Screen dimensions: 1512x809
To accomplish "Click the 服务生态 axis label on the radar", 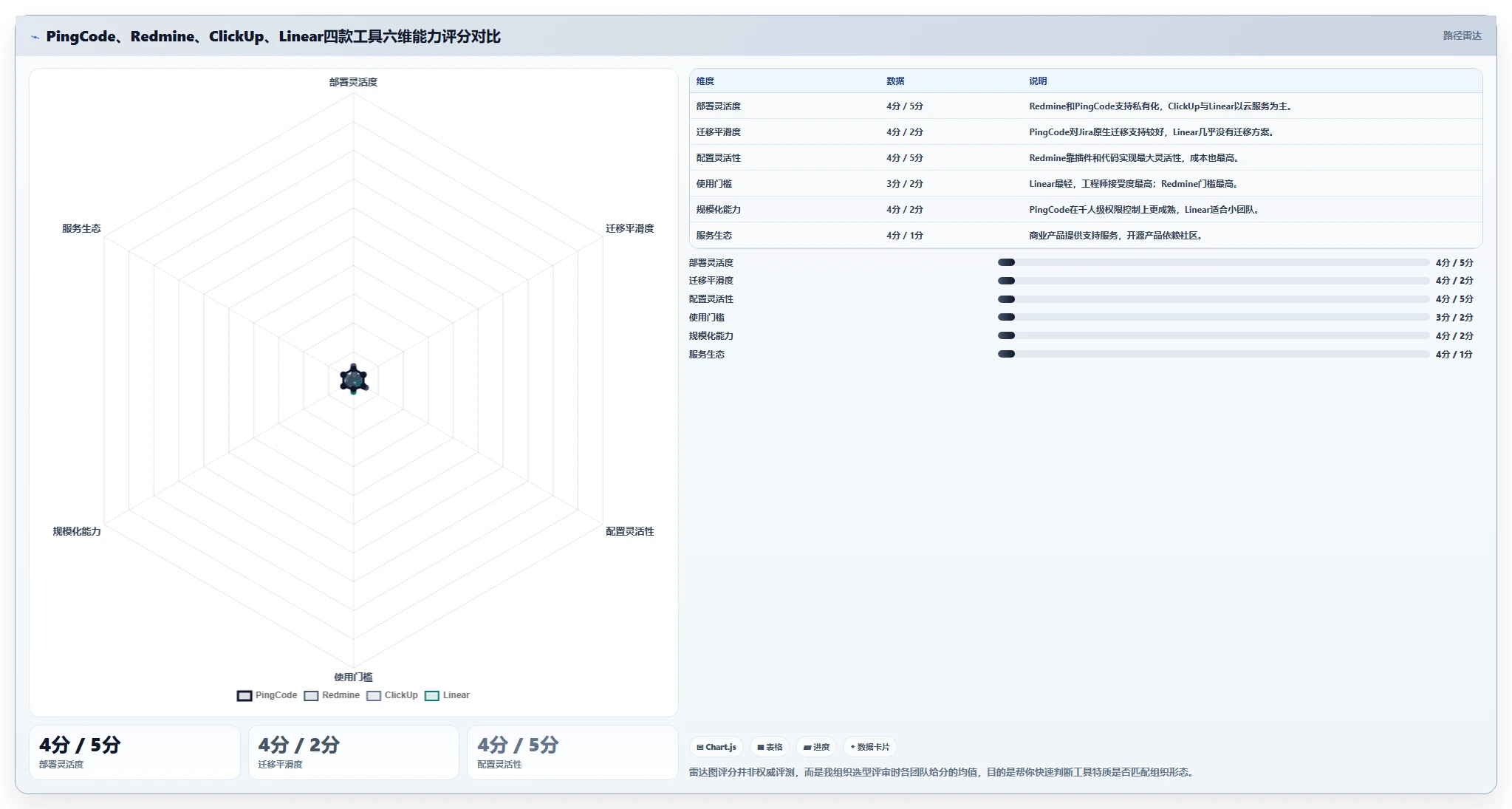I will [x=81, y=228].
